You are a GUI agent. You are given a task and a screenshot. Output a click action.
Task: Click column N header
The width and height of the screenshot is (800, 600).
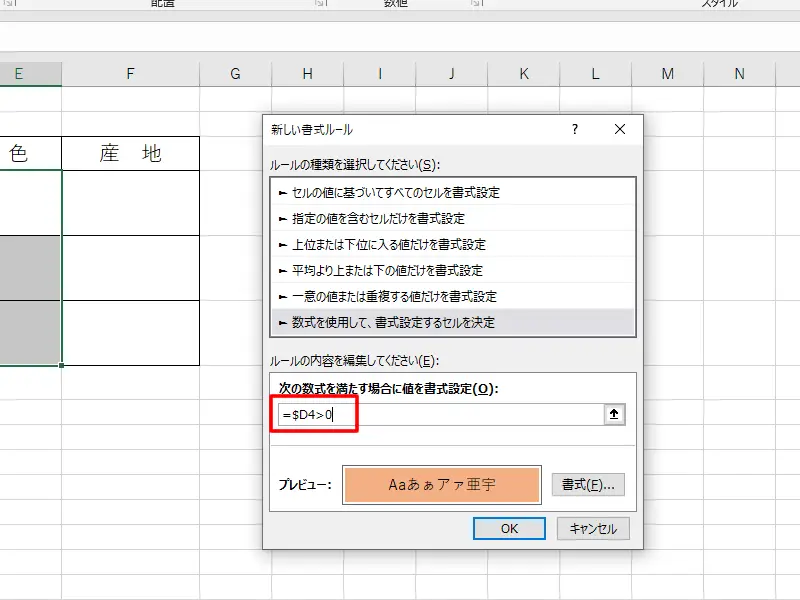tap(739, 74)
